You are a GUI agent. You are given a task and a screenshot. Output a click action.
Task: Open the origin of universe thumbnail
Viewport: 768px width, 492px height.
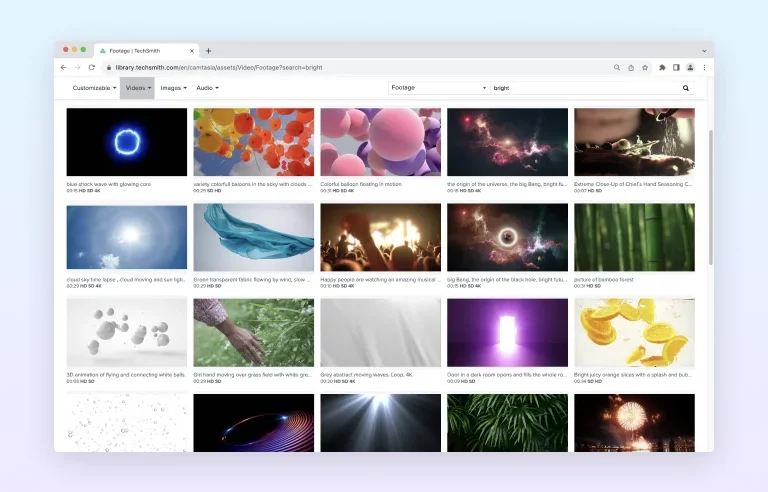[507, 142]
